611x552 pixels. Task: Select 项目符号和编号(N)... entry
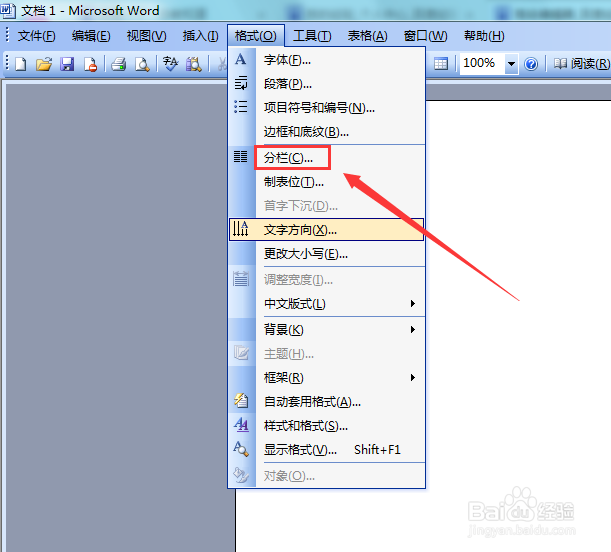[327, 108]
